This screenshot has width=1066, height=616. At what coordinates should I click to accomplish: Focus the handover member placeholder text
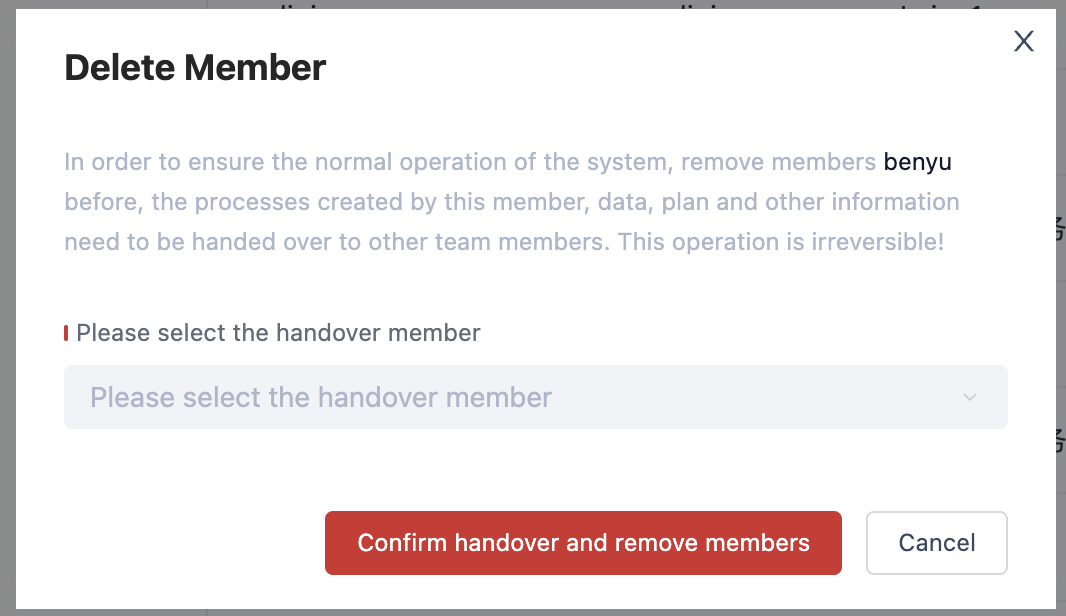(321, 398)
